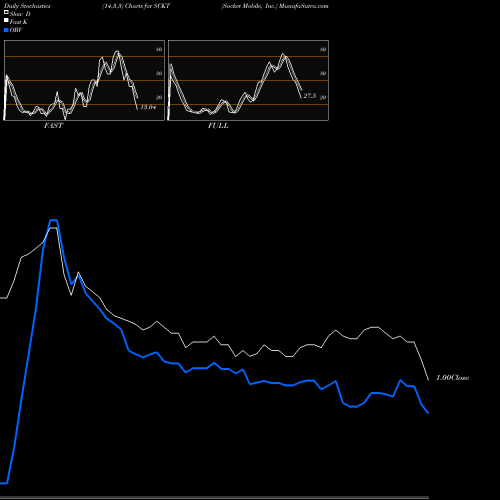Click the 50 axis label in FULL chart
Screen dimensions: 500x500
[323, 73]
